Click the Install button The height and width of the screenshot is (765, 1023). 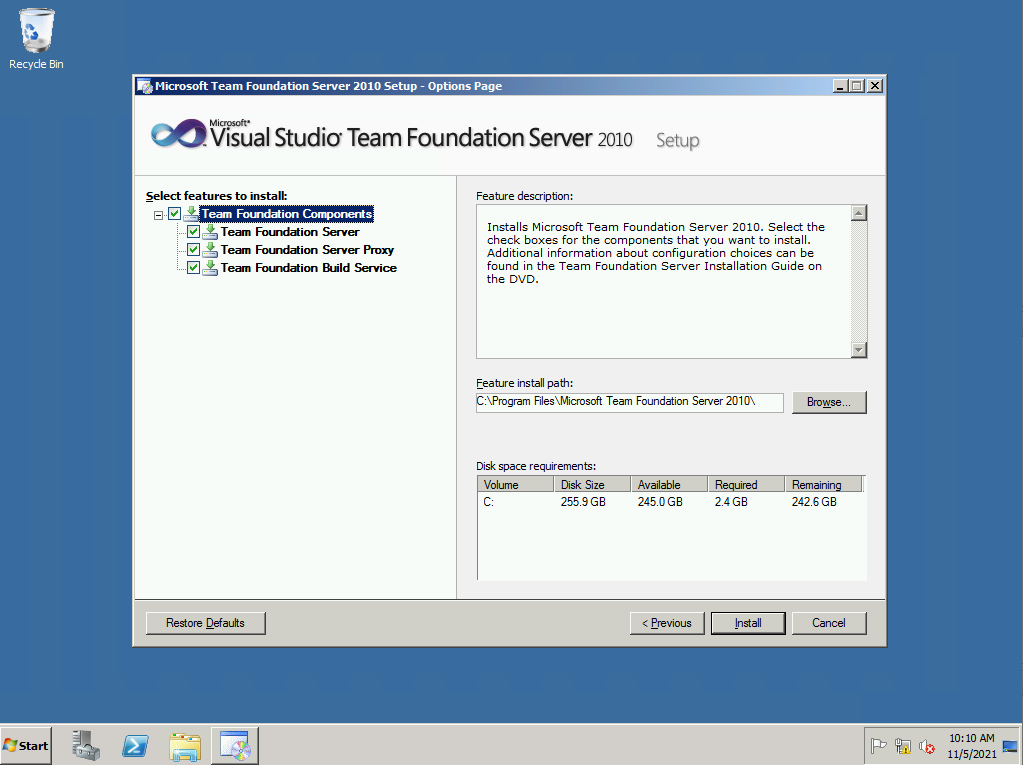[747, 623]
